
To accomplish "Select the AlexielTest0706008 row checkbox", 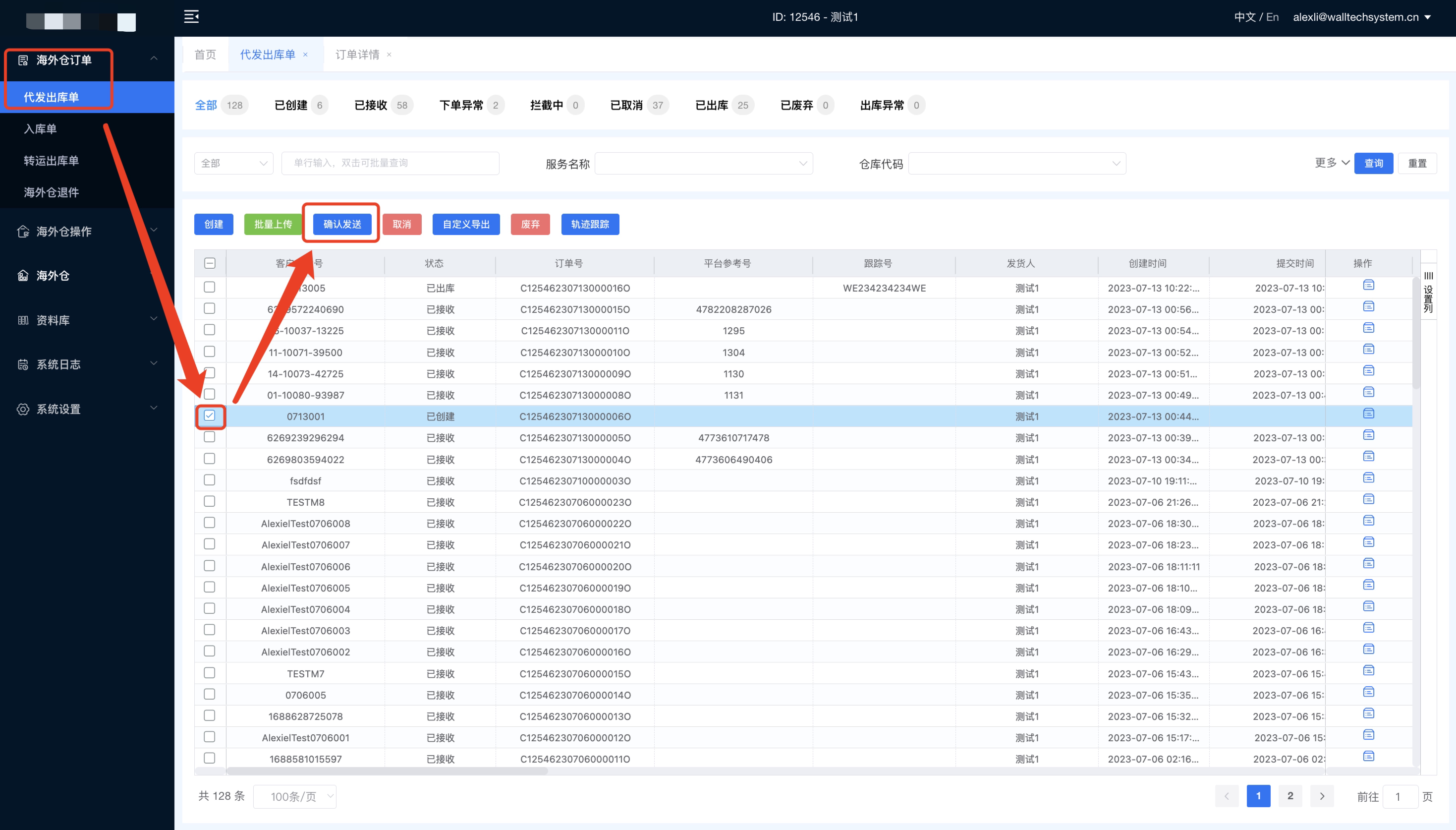I will click(x=210, y=523).
